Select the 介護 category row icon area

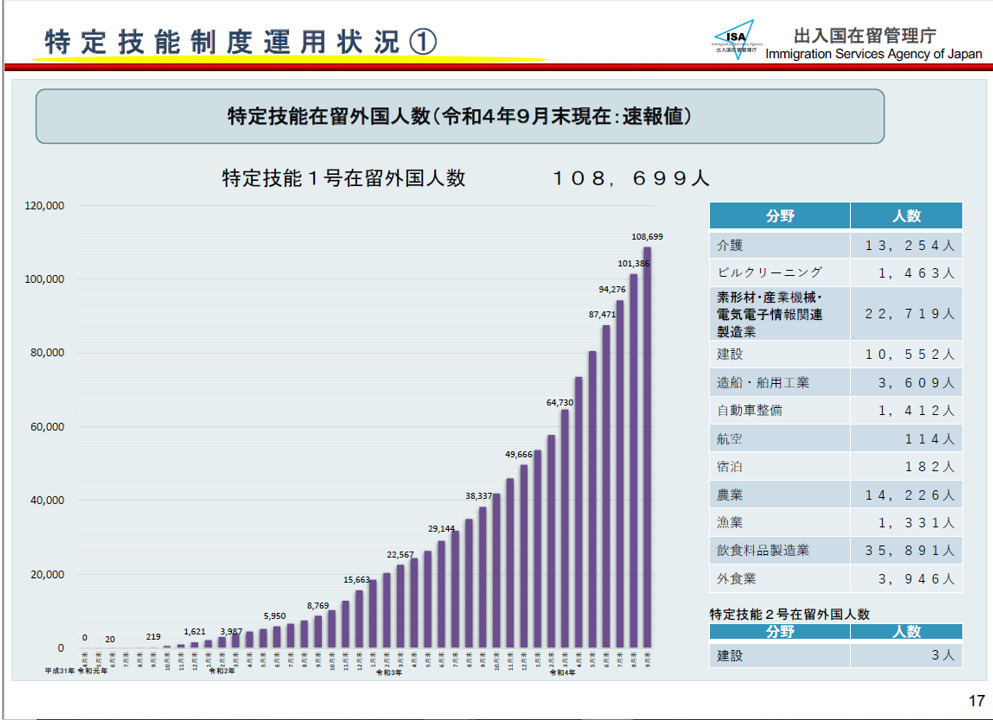pyautogui.click(x=779, y=244)
